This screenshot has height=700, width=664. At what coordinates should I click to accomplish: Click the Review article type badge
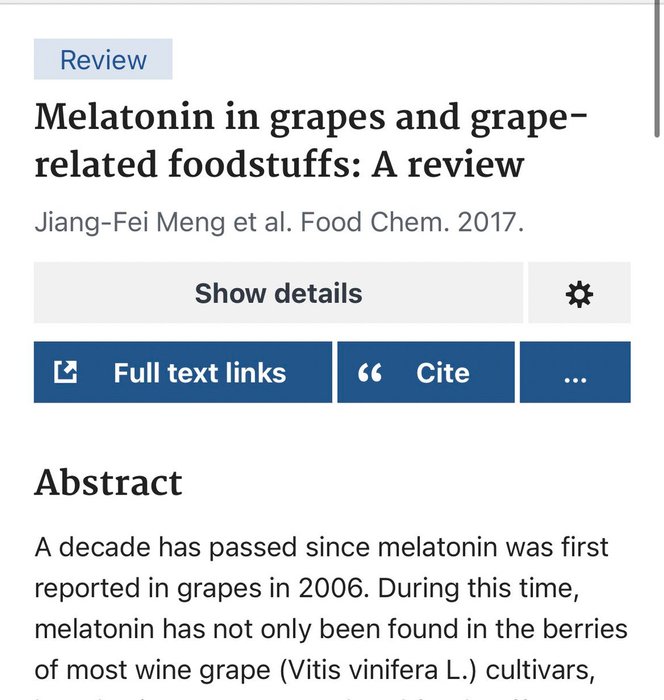coord(103,60)
